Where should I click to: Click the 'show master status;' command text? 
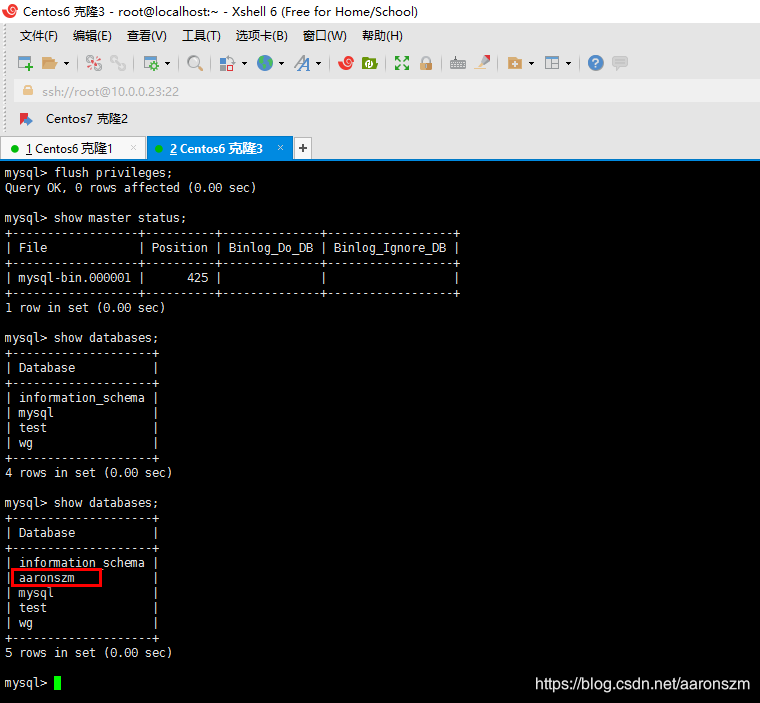click(120, 218)
